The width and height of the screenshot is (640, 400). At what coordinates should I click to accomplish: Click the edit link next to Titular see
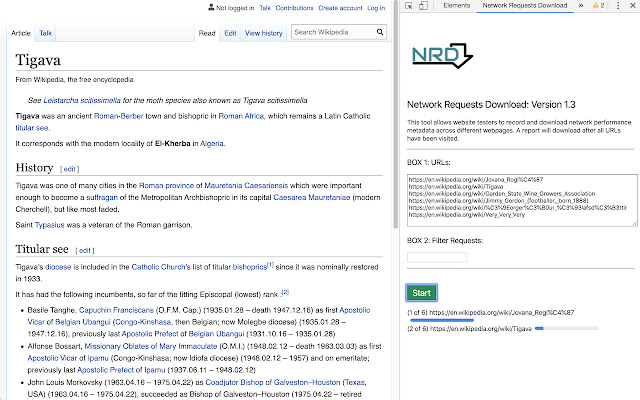[x=84, y=251]
